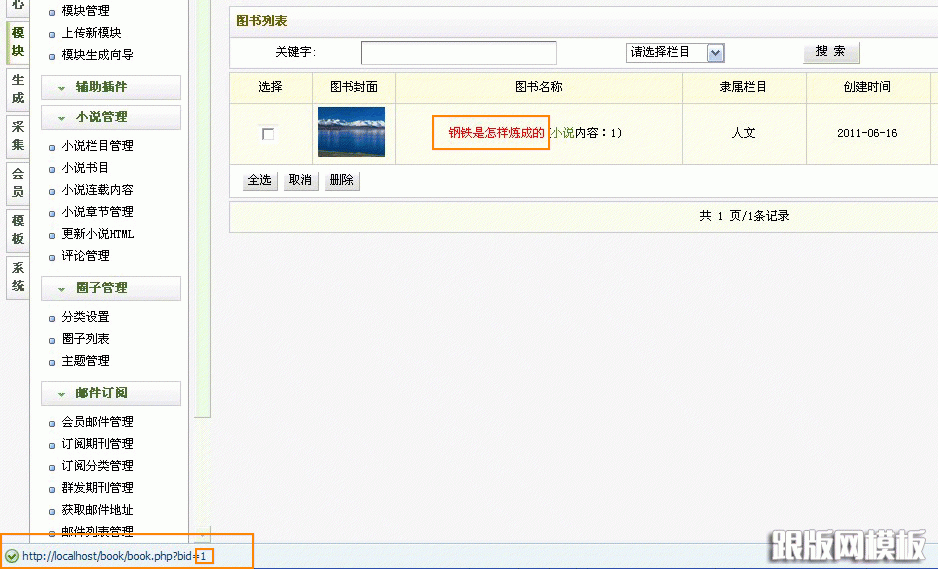The height and width of the screenshot is (569, 938).
Task: Switch to the 模块 vertical tab
Action: point(17,42)
